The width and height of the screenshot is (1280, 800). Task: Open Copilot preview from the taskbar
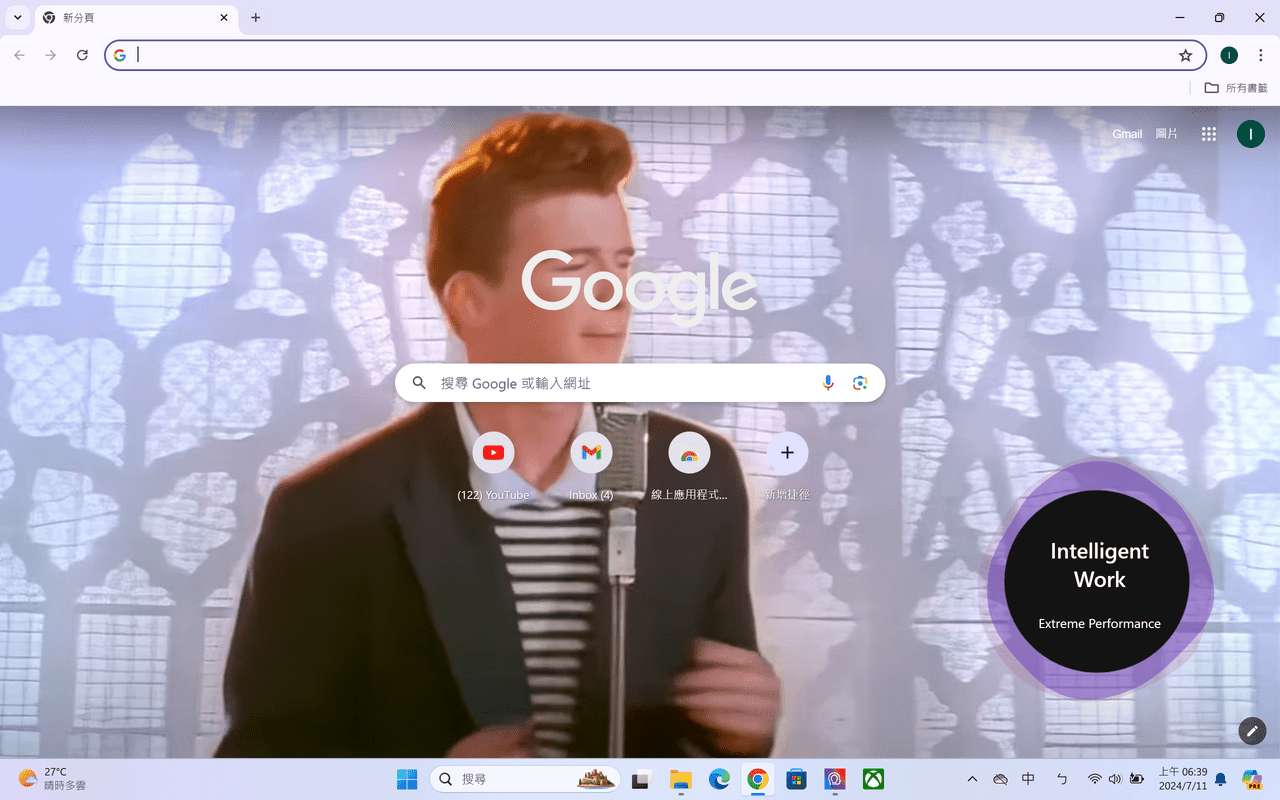coord(1252,779)
